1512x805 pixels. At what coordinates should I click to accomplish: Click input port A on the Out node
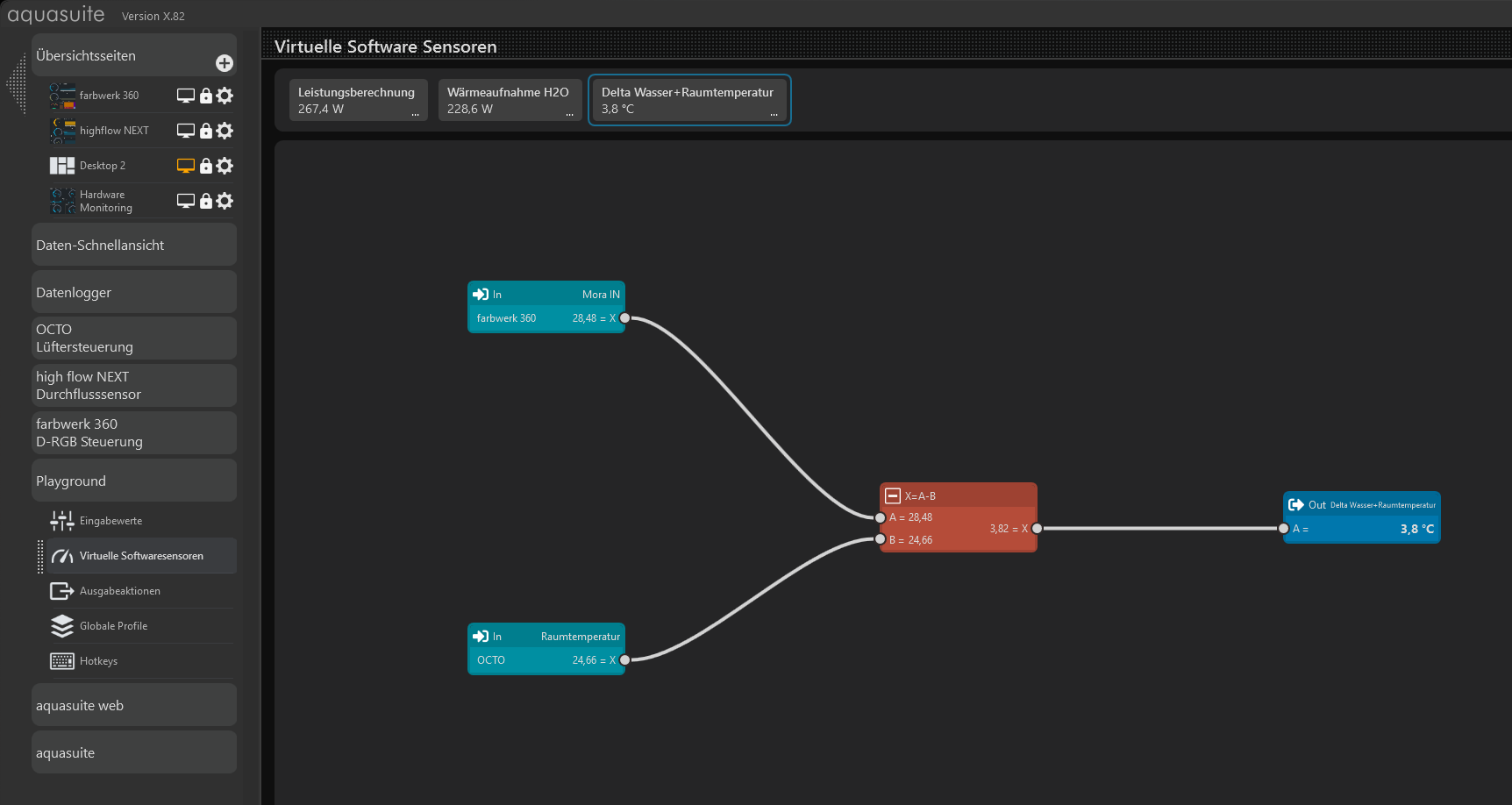click(1284, 529)
